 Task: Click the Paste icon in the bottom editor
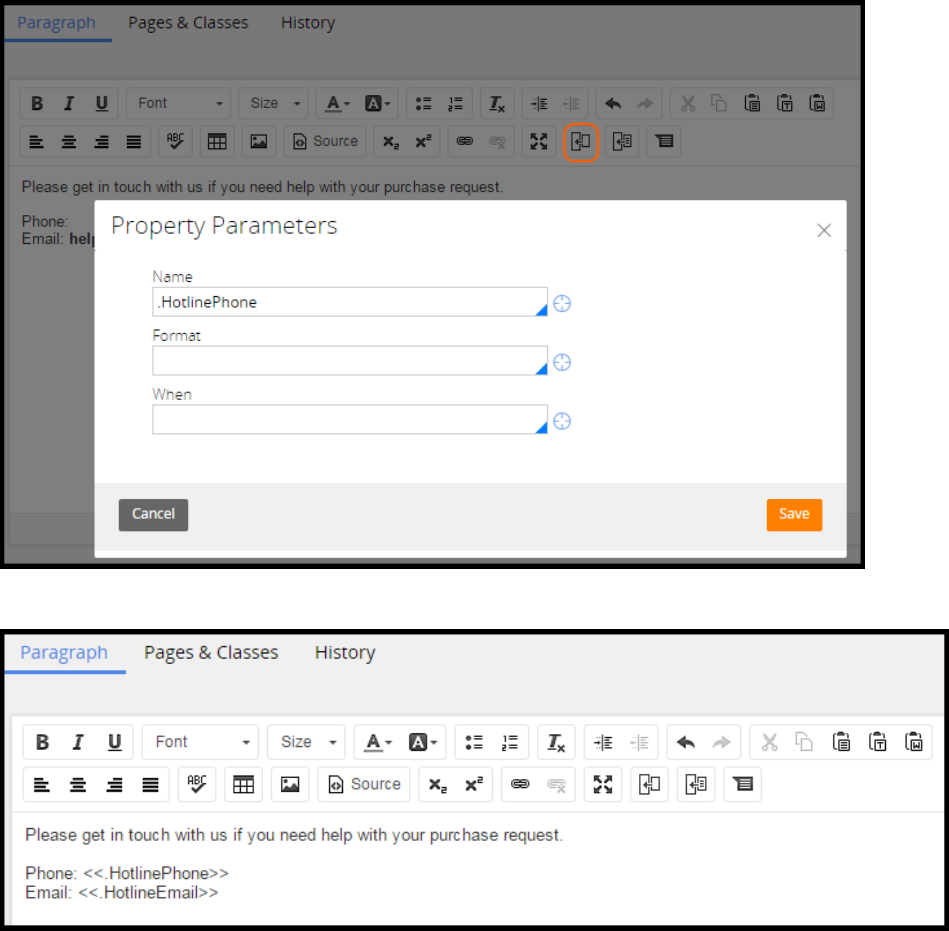(x=841, y=742)
